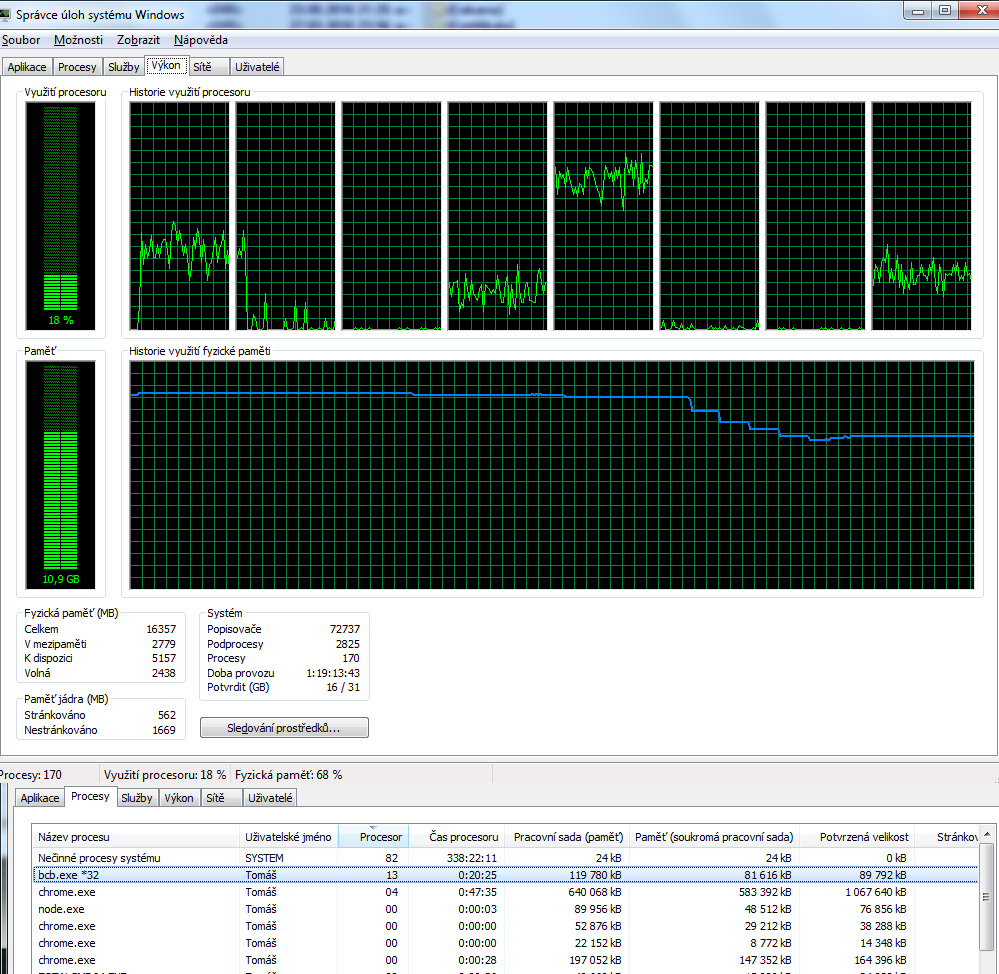
Task: Open Aplikace tab in the lower window
Action: click(40, 798)
